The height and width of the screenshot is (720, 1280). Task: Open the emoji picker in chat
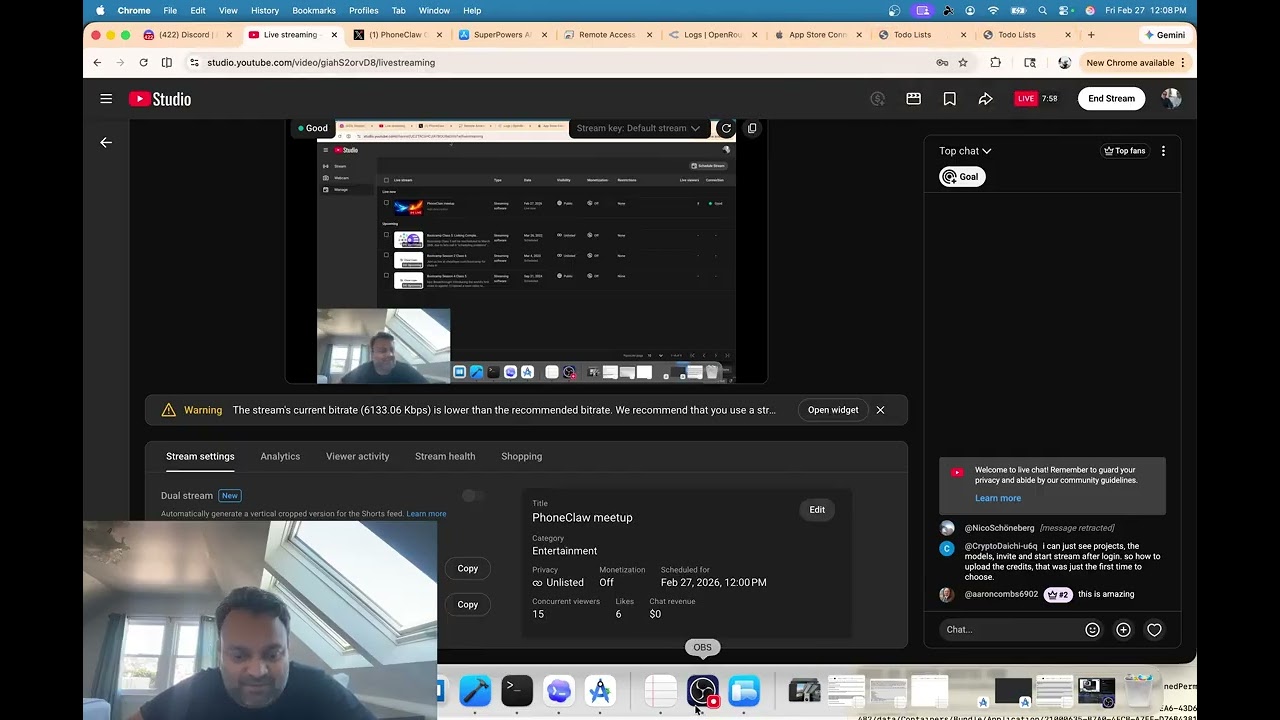pyautogui.click(x=1092, y=630)
